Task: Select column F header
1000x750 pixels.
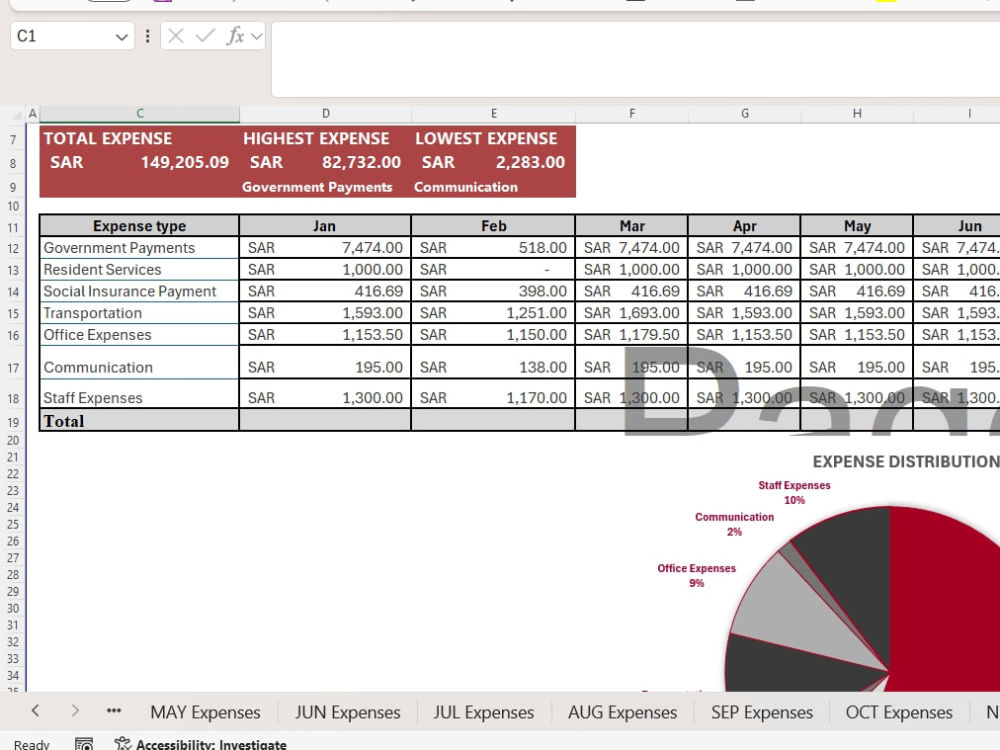Action: [632, 114]
